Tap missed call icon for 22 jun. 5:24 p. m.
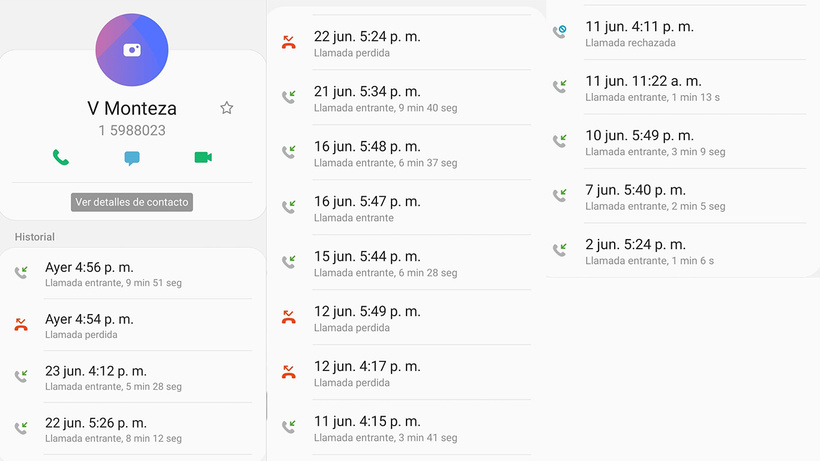This screenshot has width=820, height=461. click(x=289, y=42)
